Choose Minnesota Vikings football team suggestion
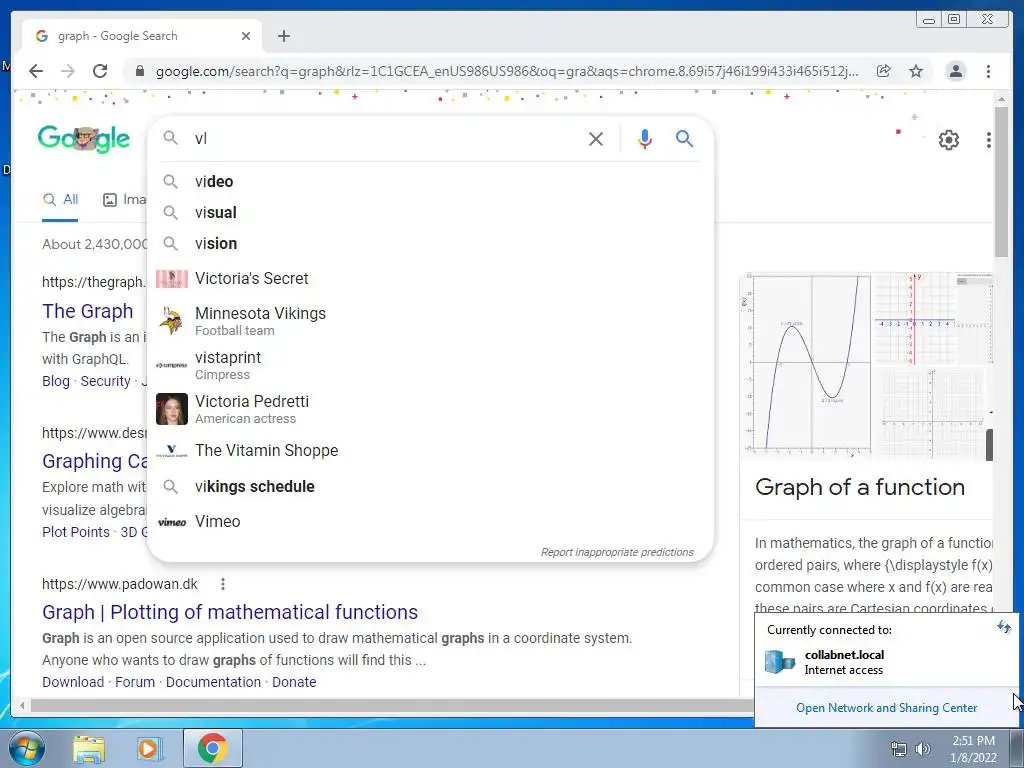1024x768 pixels. pos(430,321)
